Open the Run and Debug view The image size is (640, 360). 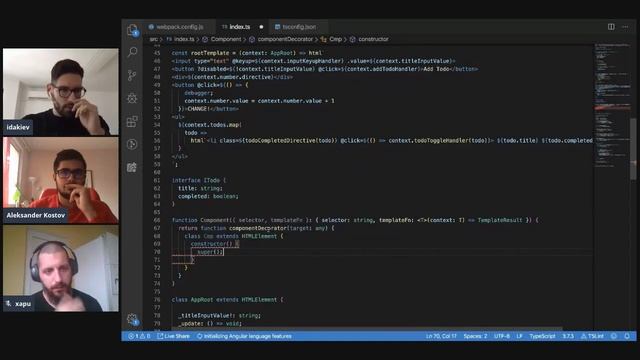[x=132, y=98]
